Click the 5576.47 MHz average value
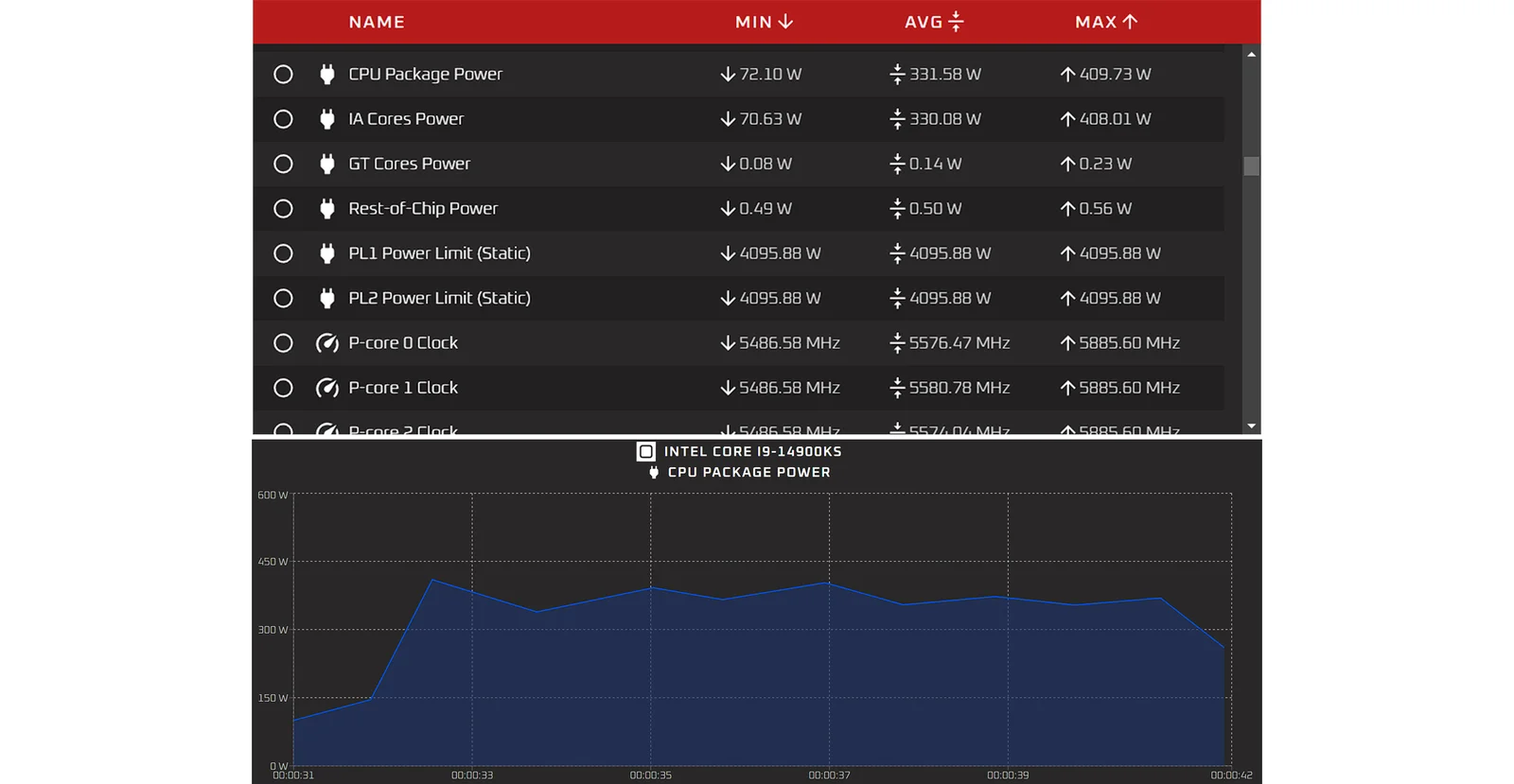The image size is (1514, 784). (x=959, y=343)
